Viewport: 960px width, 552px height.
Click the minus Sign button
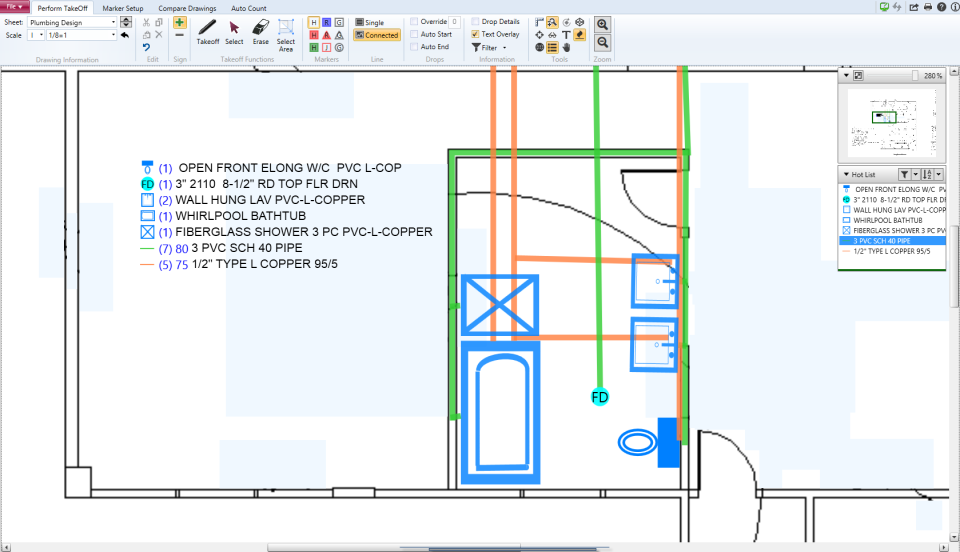179,35
